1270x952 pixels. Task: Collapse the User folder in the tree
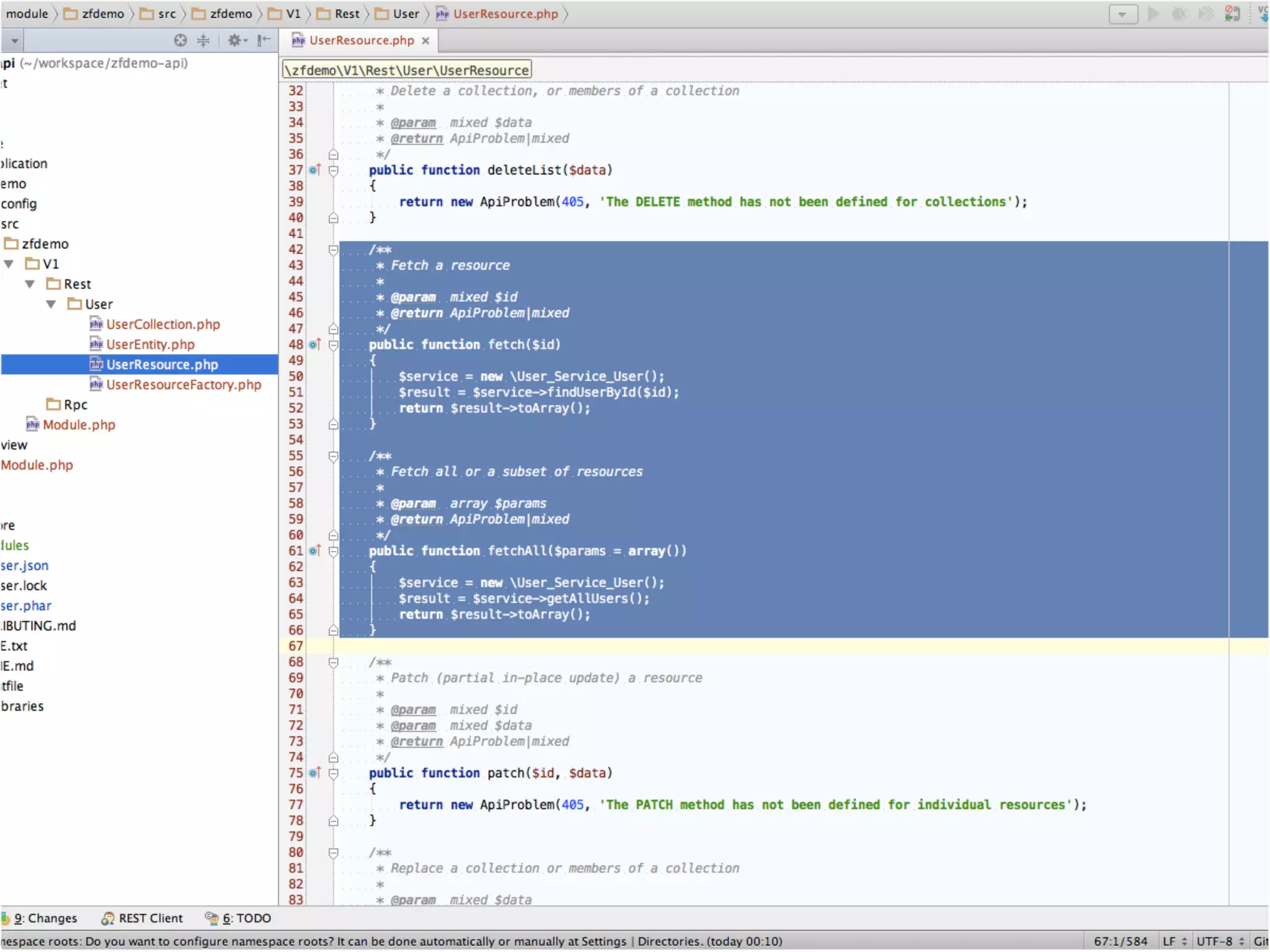pyautogui.click(x=51, y=304)
